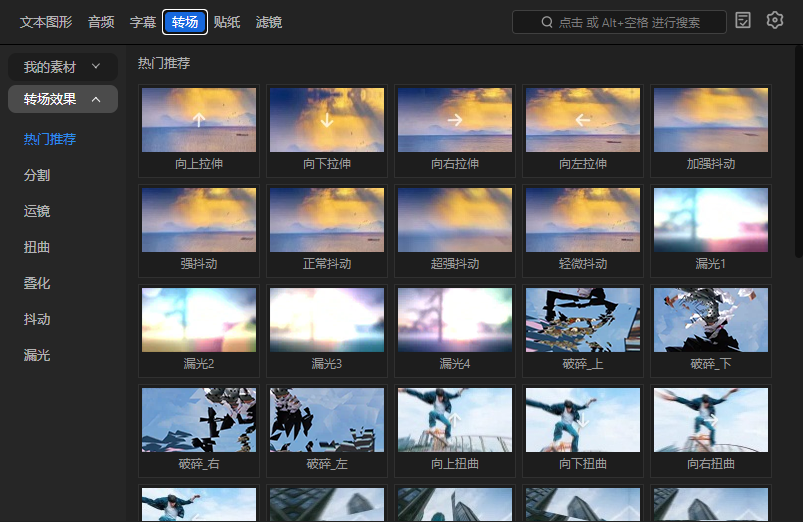
Task: Select the 破碎_下 transition thumbnail
Action: click(x=711, y=320)
